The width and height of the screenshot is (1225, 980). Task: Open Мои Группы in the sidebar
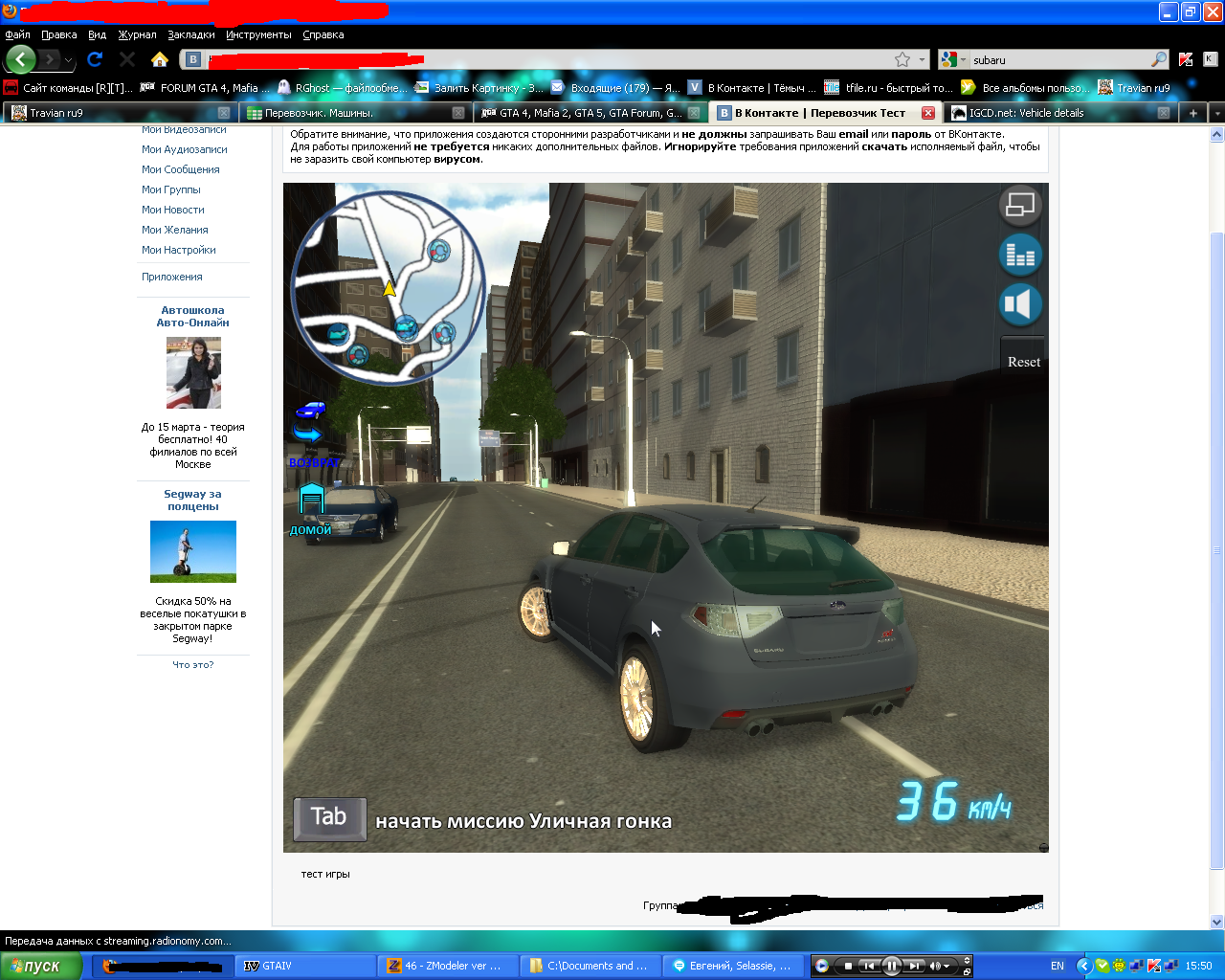pyautogui.click(x=171, y=189)
